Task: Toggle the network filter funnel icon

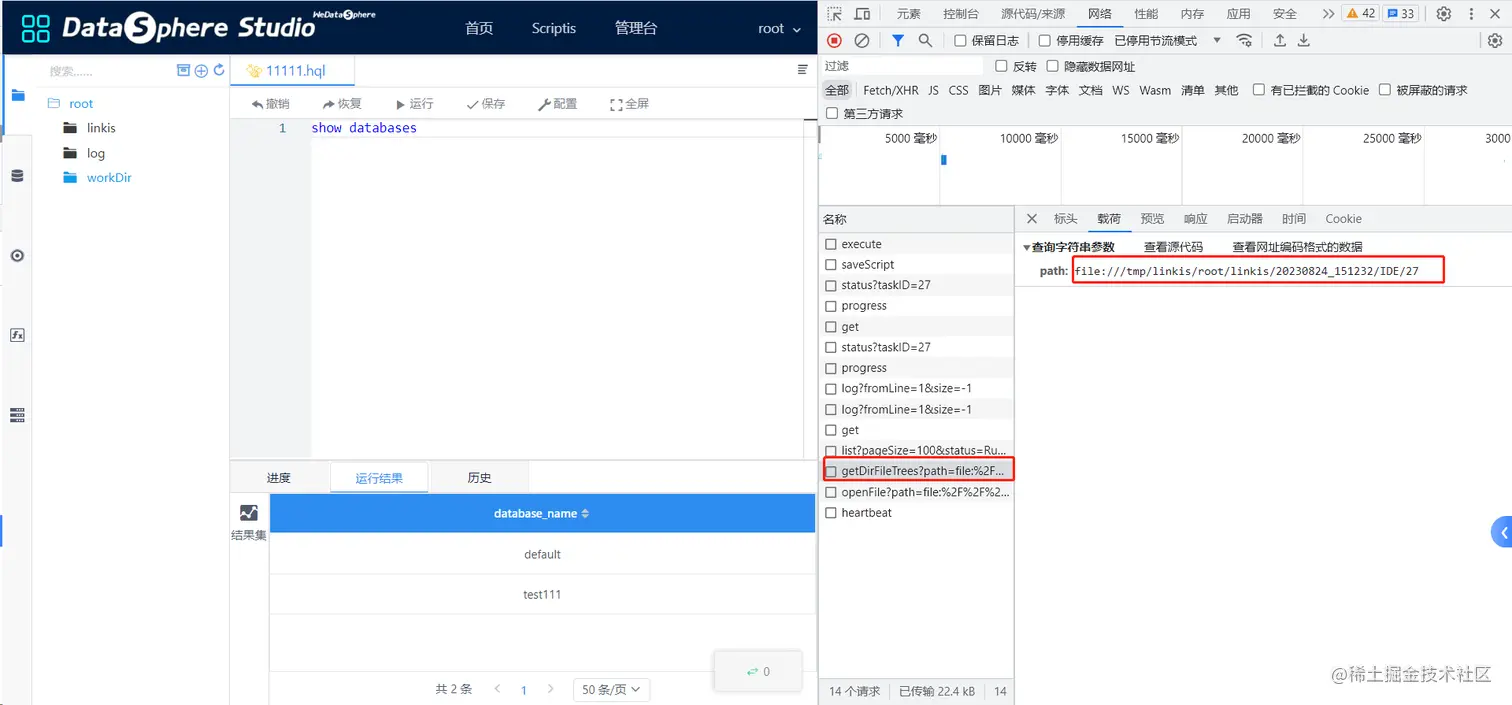Action: (x=898, y=40)
